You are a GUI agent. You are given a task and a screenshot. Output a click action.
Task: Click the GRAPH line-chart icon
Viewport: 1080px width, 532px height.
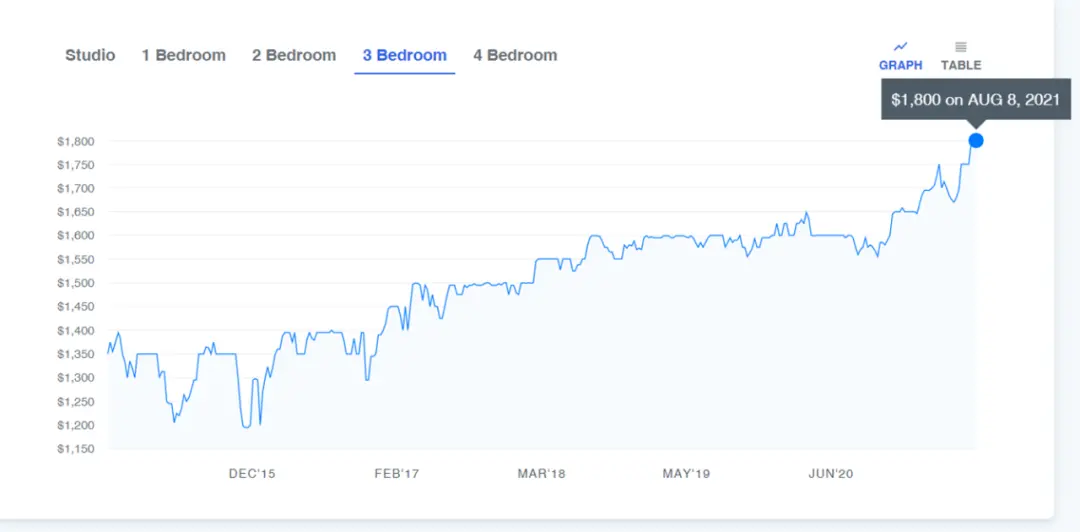point(900,47)
